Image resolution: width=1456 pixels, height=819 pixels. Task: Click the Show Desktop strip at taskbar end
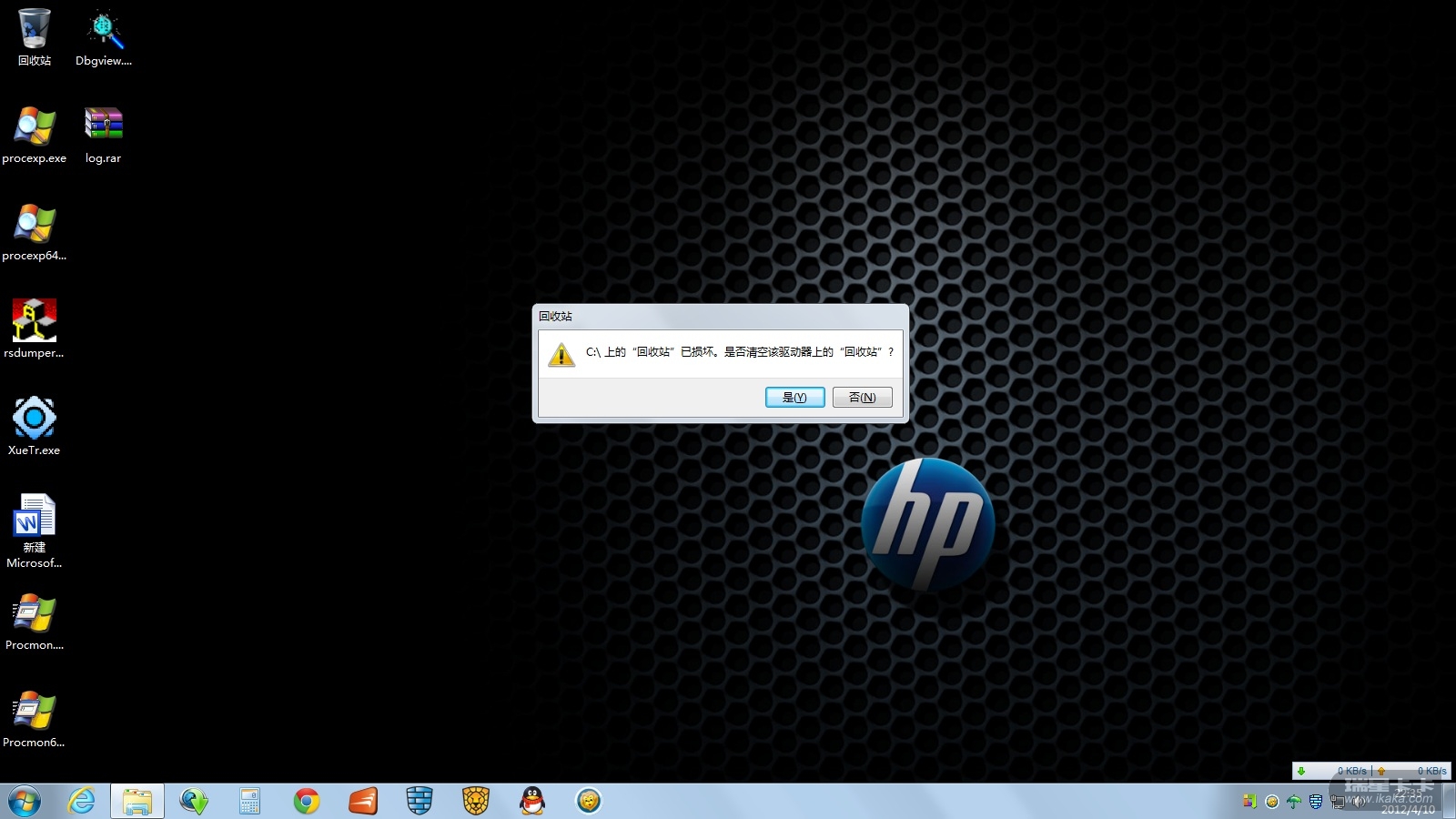tap(1449, 802)
